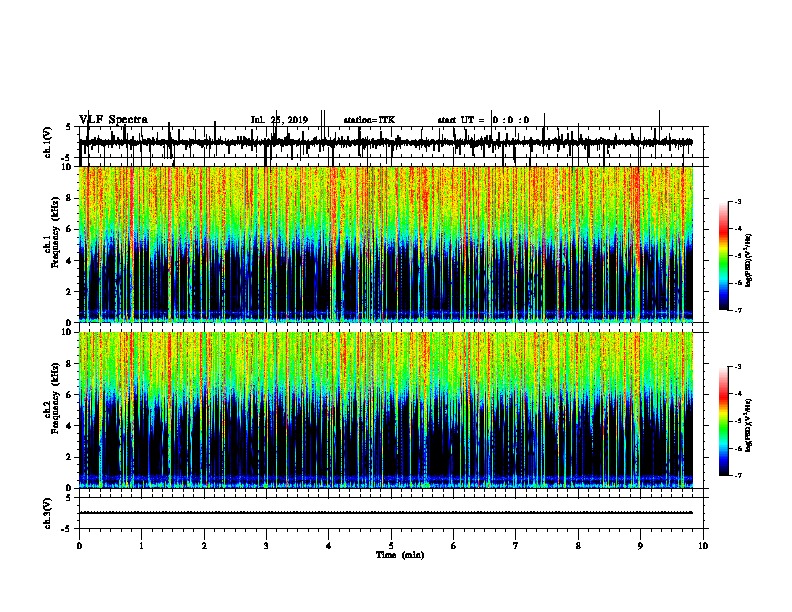
Task: Click the "8" kHz tick on ch.1 frequency axis
Action: 71,198
